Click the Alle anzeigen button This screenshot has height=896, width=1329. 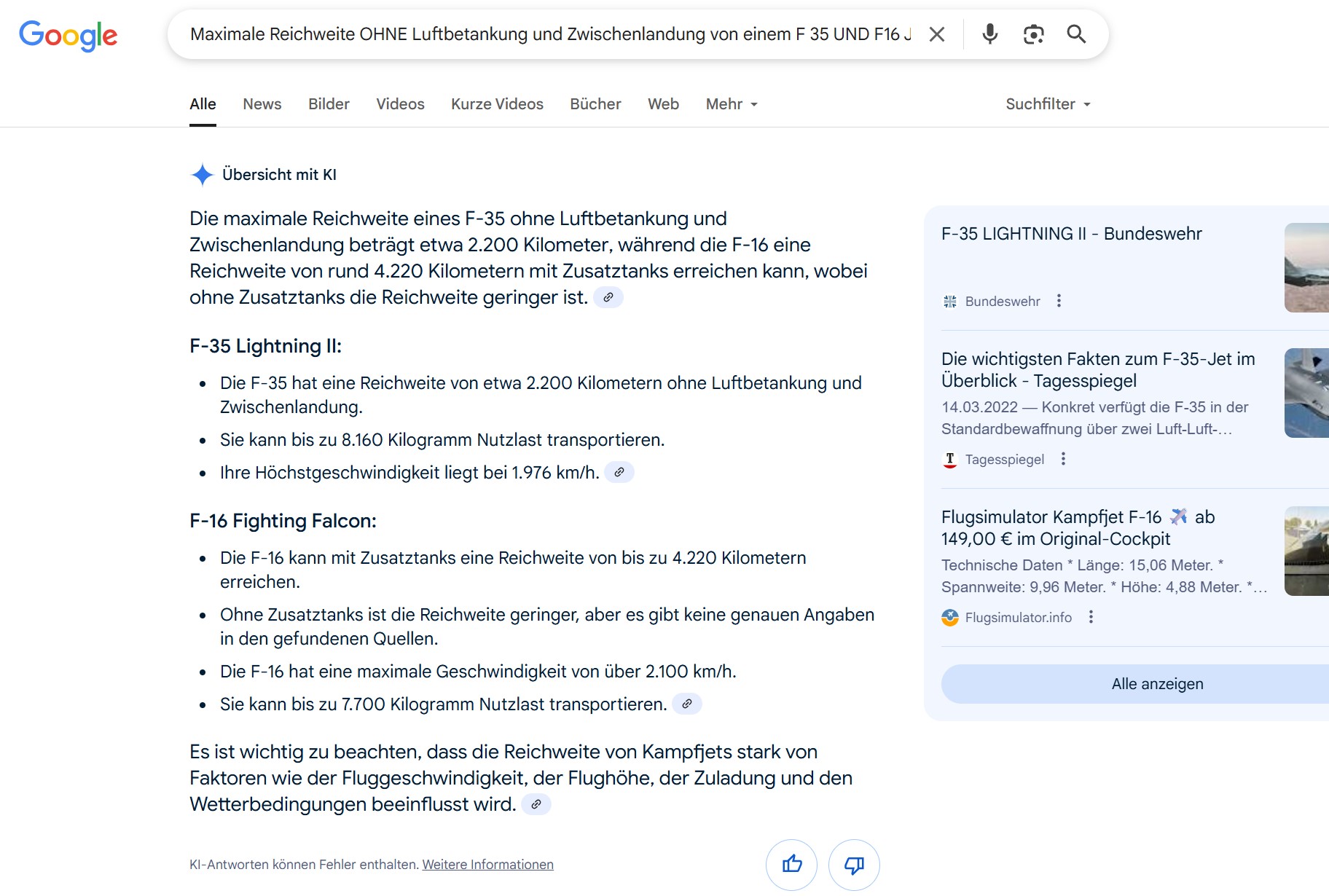click(1156, 684)
